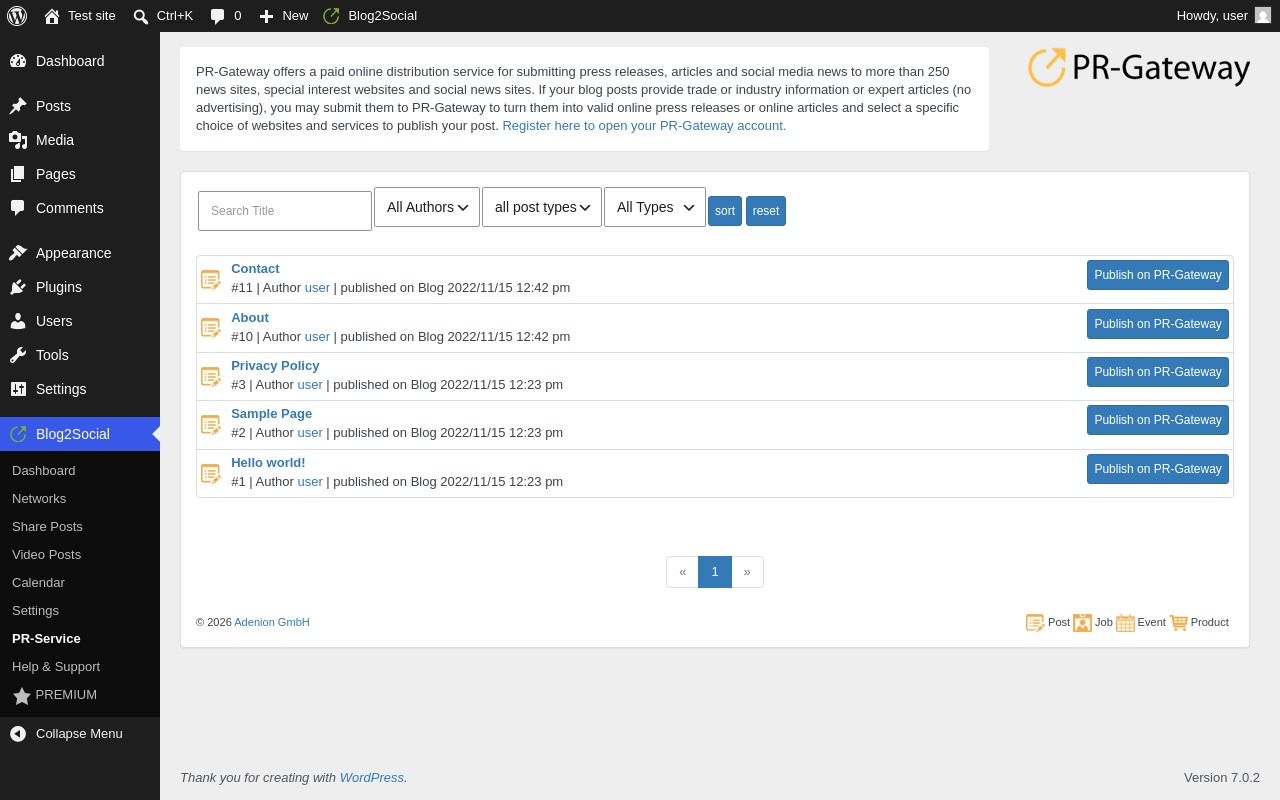Screen dimensions: 1280x800
Task: Click the Posts pushpin icon
Action: coord(18,106)
